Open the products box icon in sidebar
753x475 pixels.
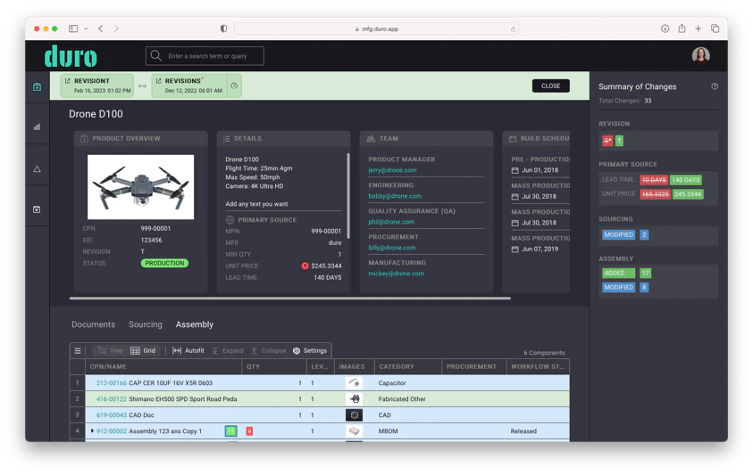(37, 87)
